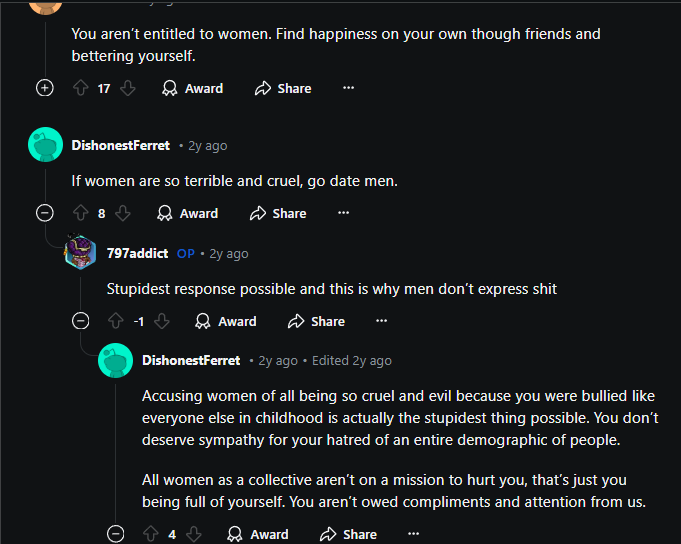Downvote the comment with 17 points
Image resolution: width=681 pixels, height=544 pixels.
click(127, 88)
